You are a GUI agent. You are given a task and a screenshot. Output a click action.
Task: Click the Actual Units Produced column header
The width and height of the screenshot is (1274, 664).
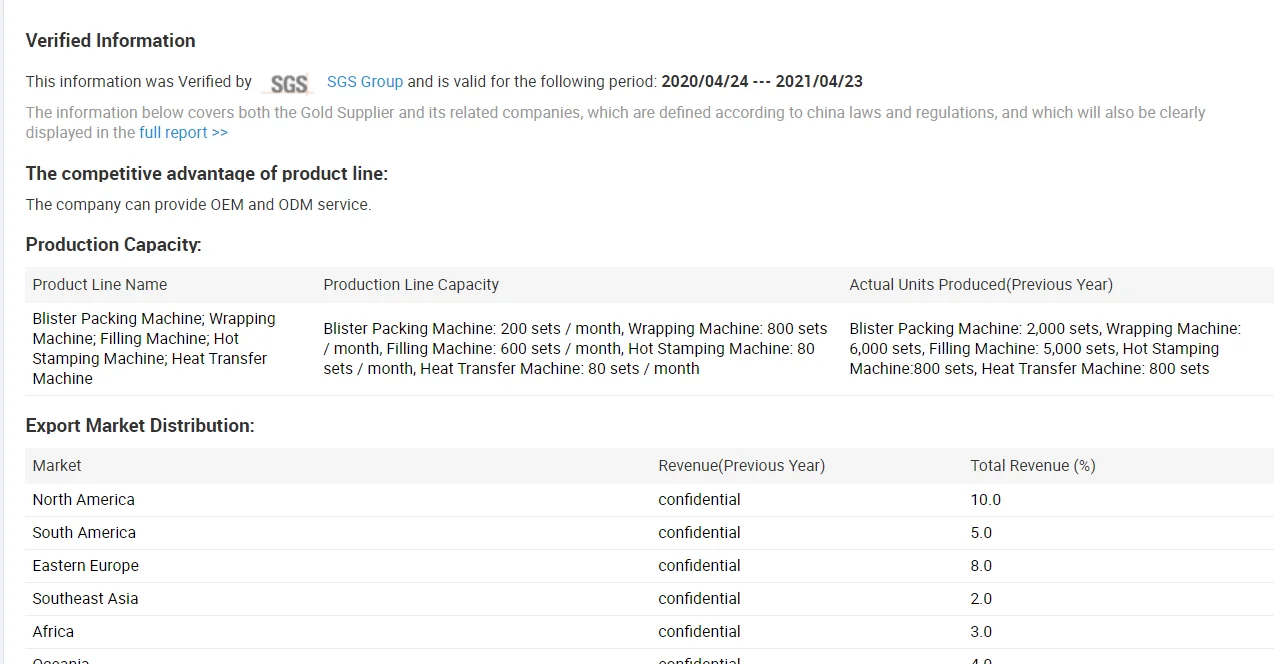pos(980,285)
